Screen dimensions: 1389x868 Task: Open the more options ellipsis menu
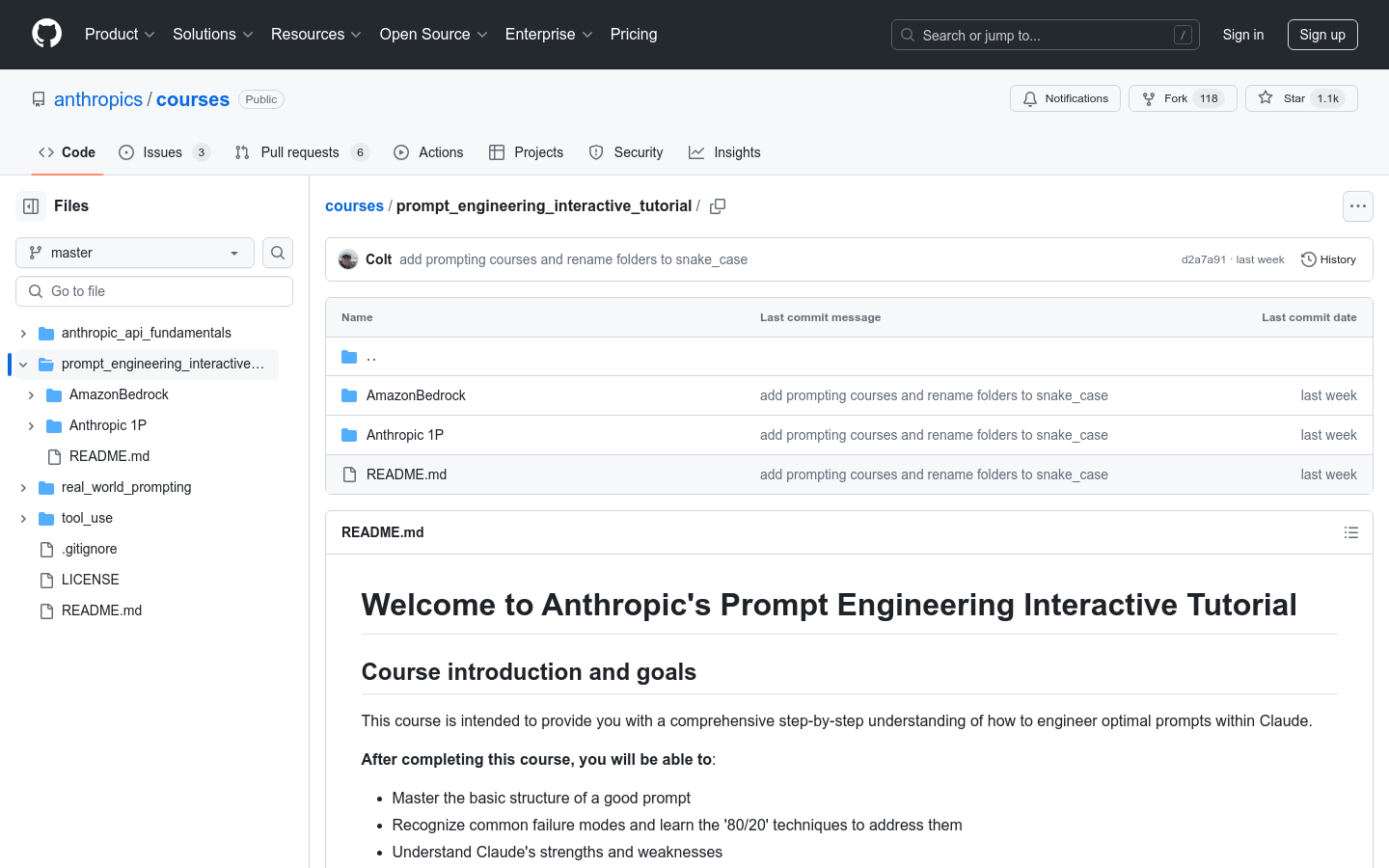pos(1358,206)
